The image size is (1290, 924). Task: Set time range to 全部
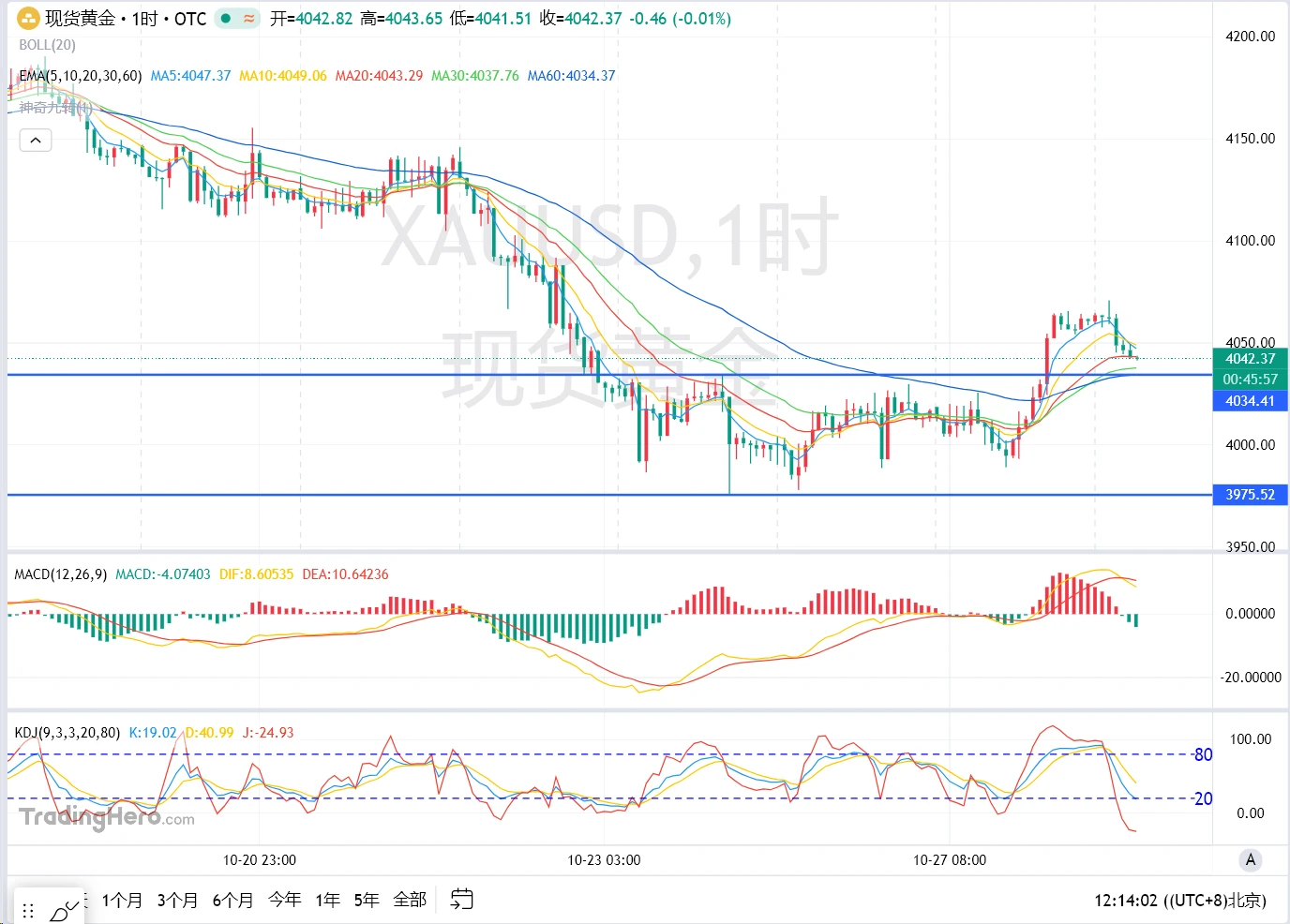pos(410,900)
